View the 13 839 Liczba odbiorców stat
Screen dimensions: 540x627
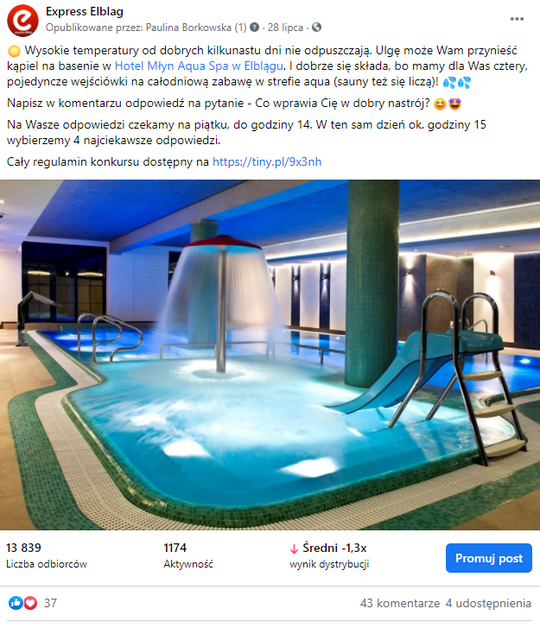[x=46, y=556]
